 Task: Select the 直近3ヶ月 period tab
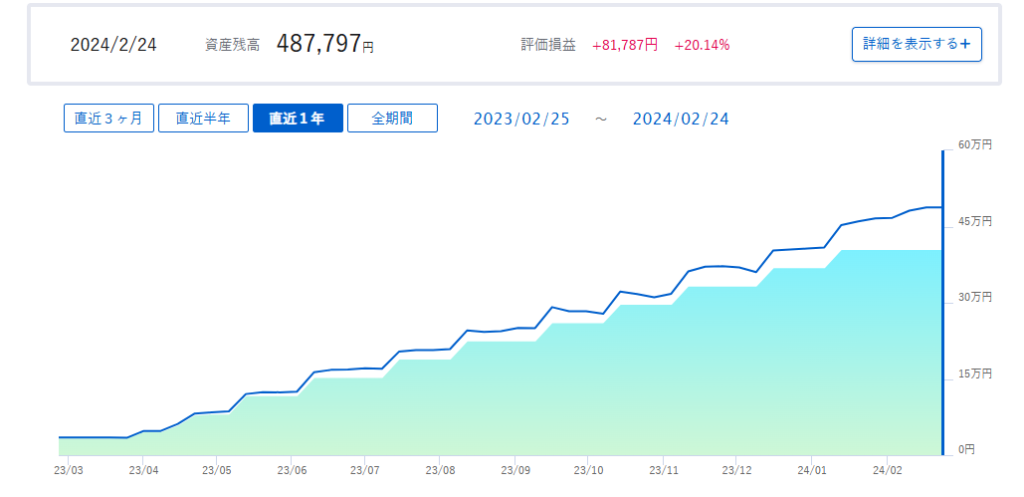109,118
